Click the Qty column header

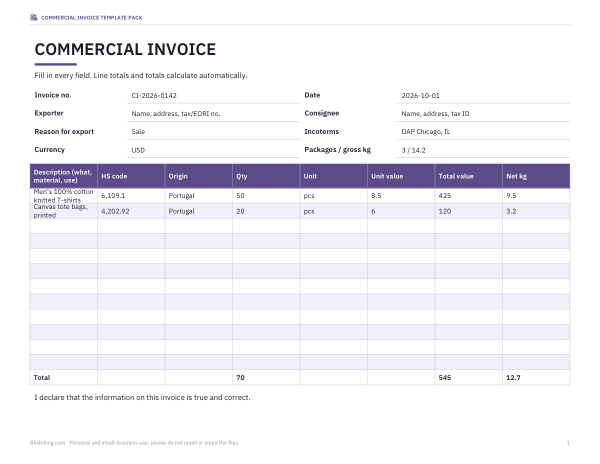[266, 176]
